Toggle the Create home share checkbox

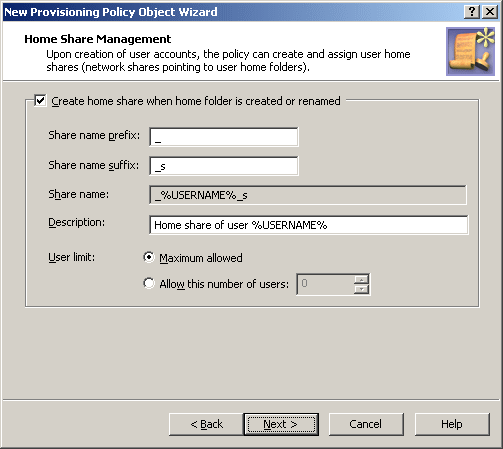40,101
